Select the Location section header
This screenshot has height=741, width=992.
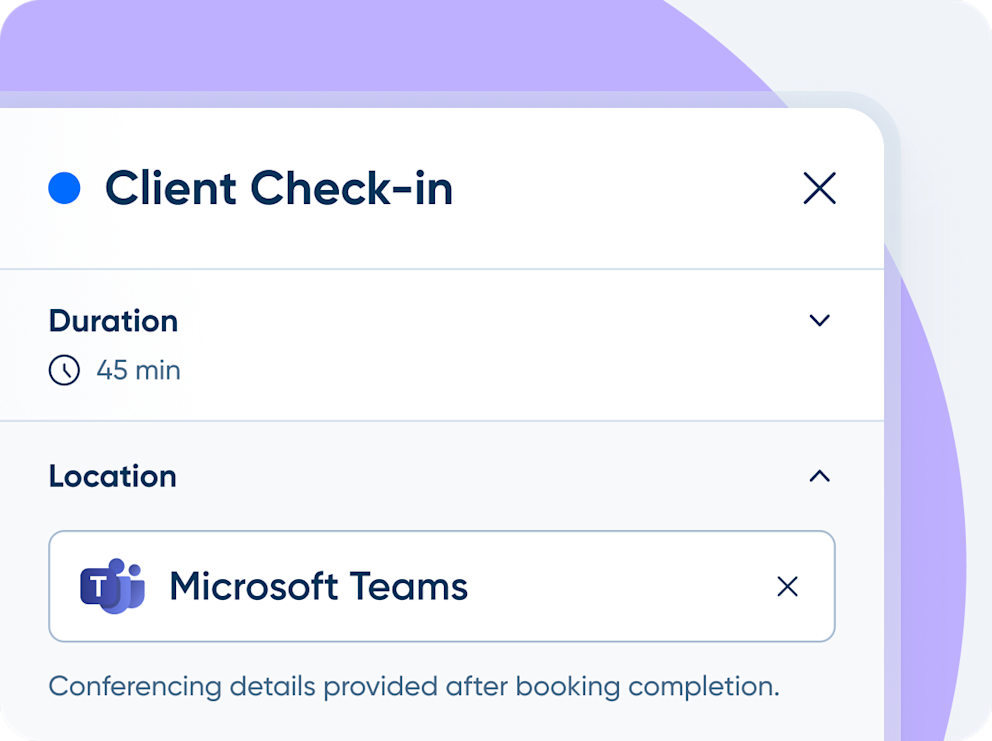[112, 477]
